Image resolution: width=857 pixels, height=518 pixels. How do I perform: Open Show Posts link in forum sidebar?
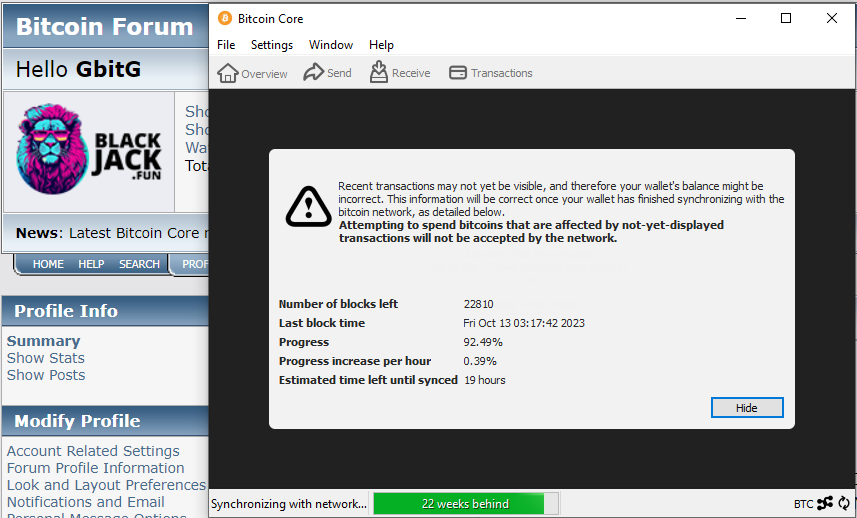click(x=46, y=375)
